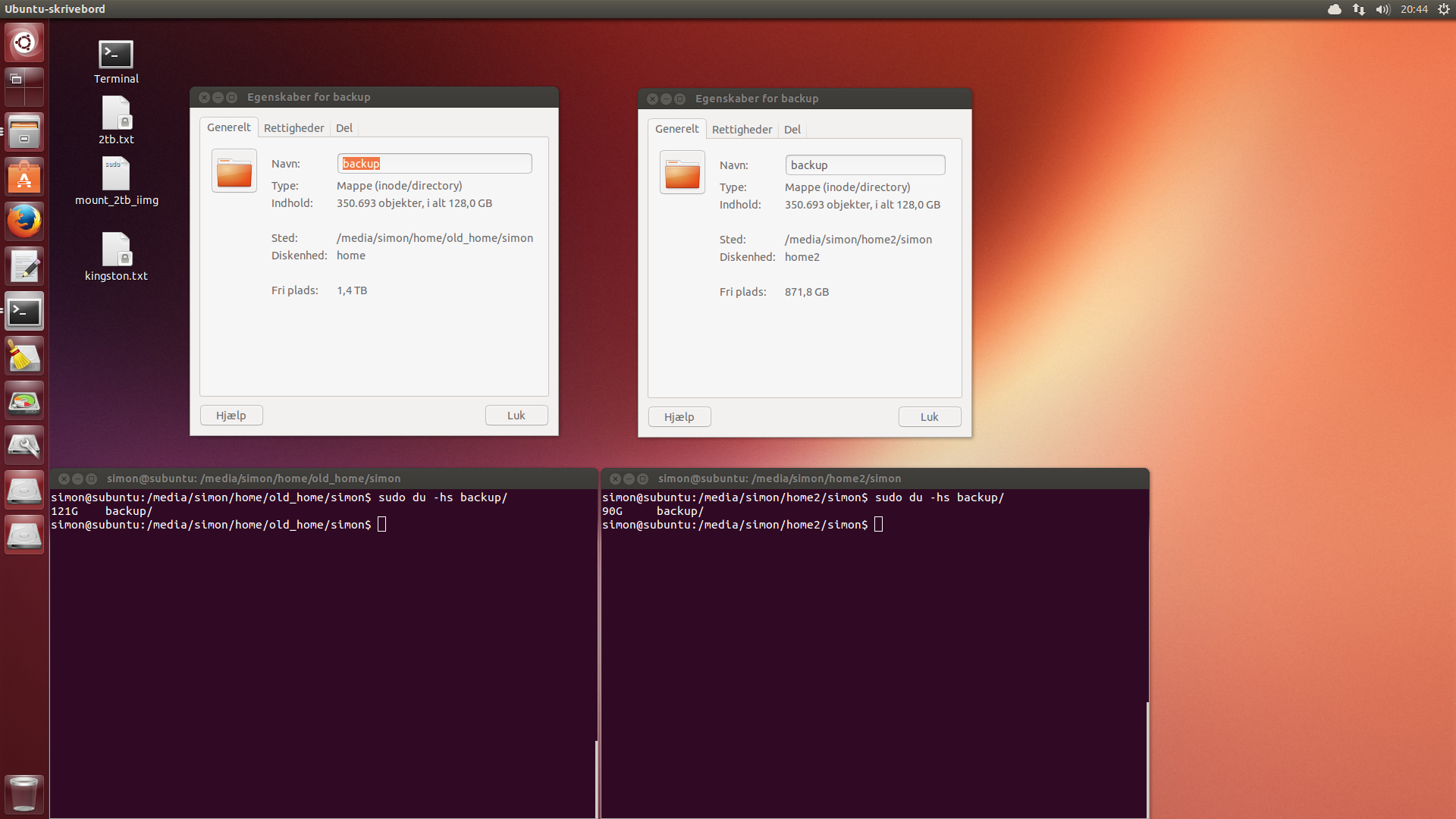
Task: Select the 2tb.txt desktop file
Action: click(116, 120)
